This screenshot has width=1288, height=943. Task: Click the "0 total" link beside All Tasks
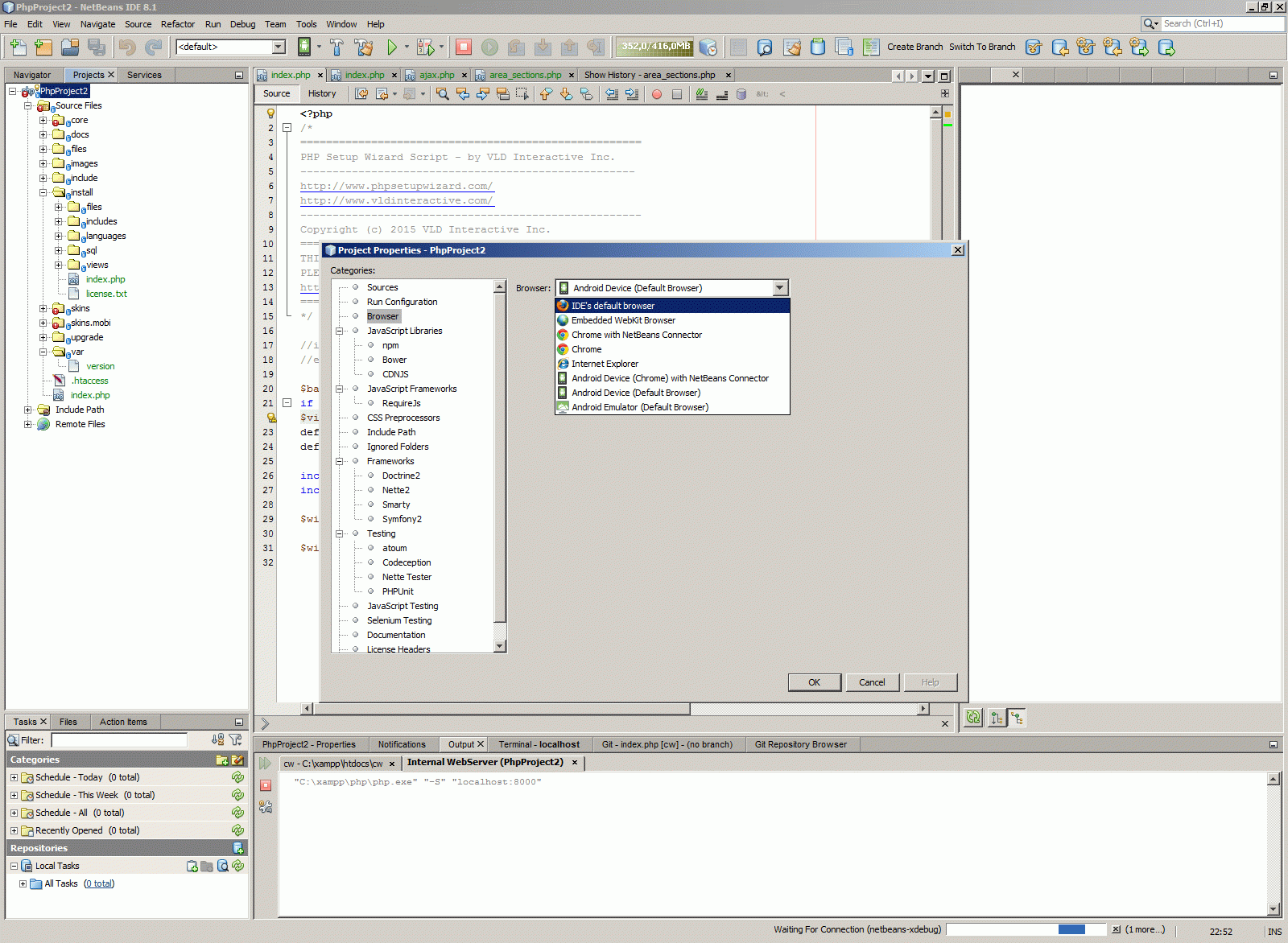point(99,883)
